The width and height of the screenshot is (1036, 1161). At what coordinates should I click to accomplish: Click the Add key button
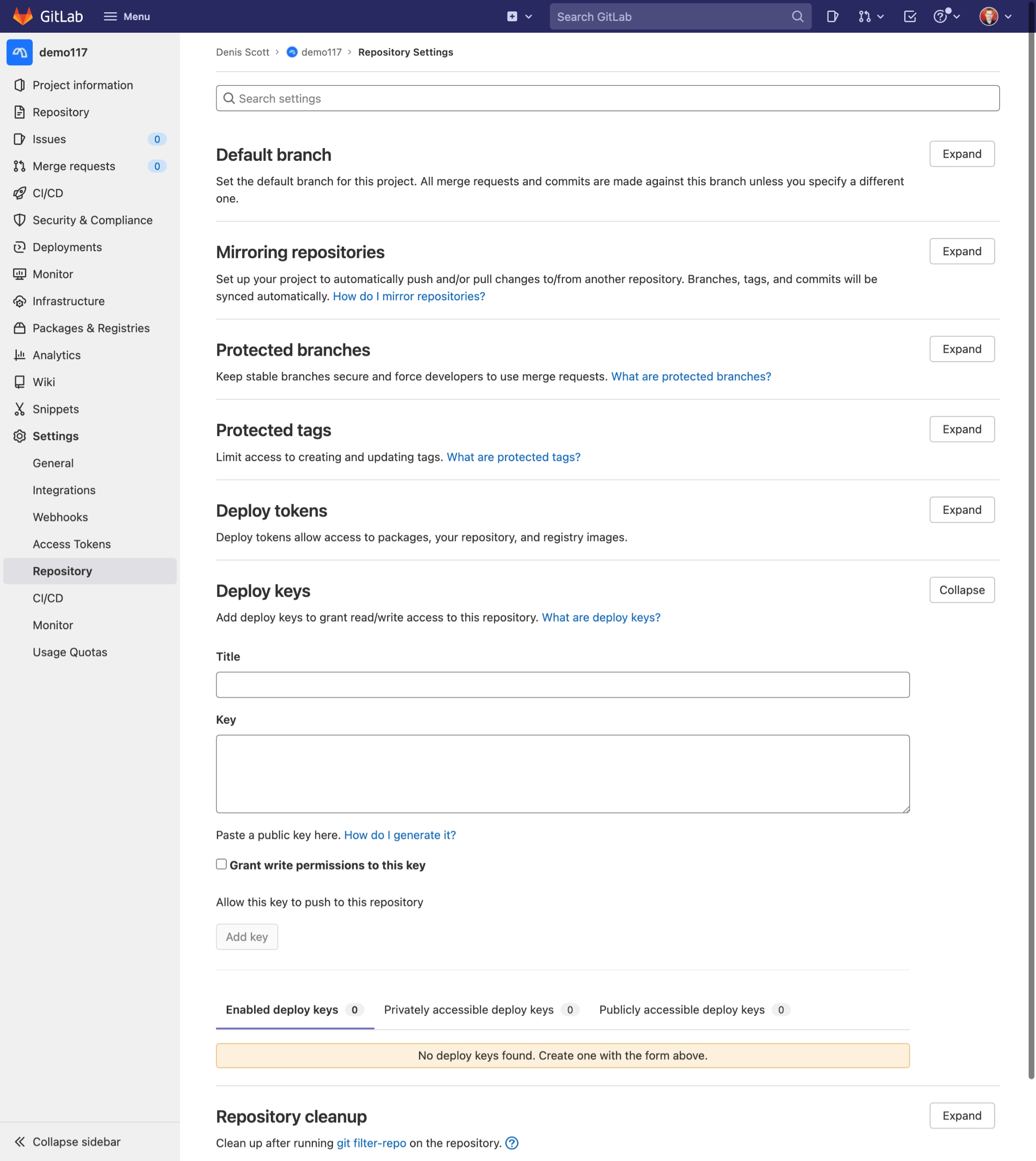click(x=246, y=937)
